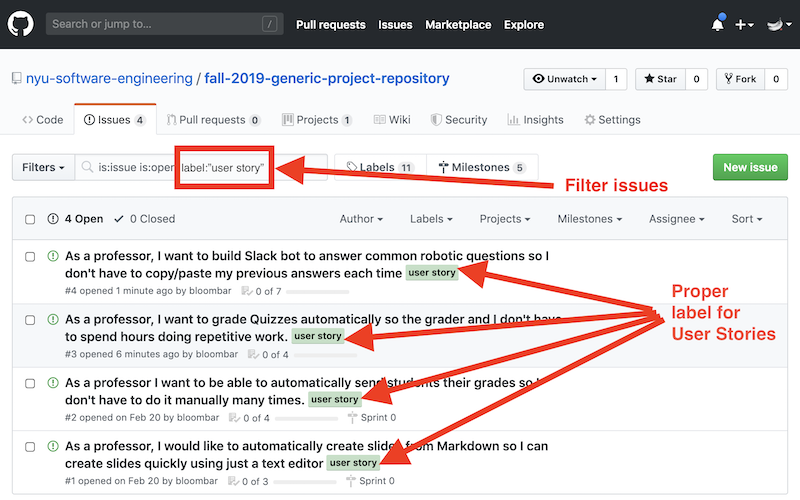Open the user avatar menu
This screenshot has height=500, width=800.
(x=779, y=24)
